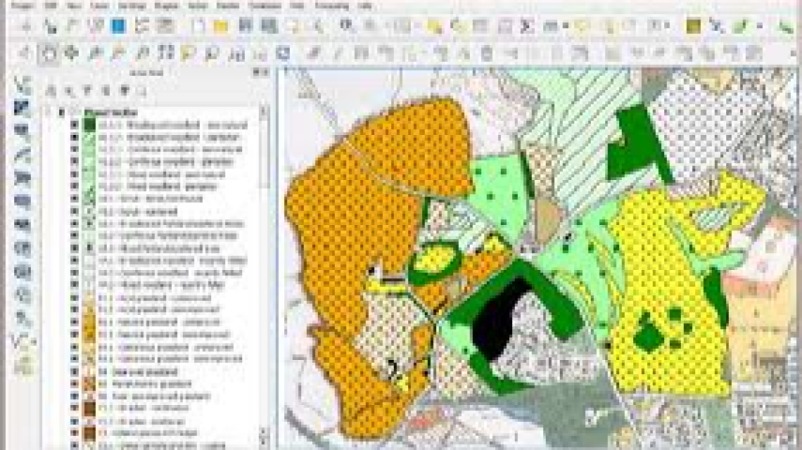Select the Pan Map hand tool
Screen dimensions: 802x450
pos(49,53)
